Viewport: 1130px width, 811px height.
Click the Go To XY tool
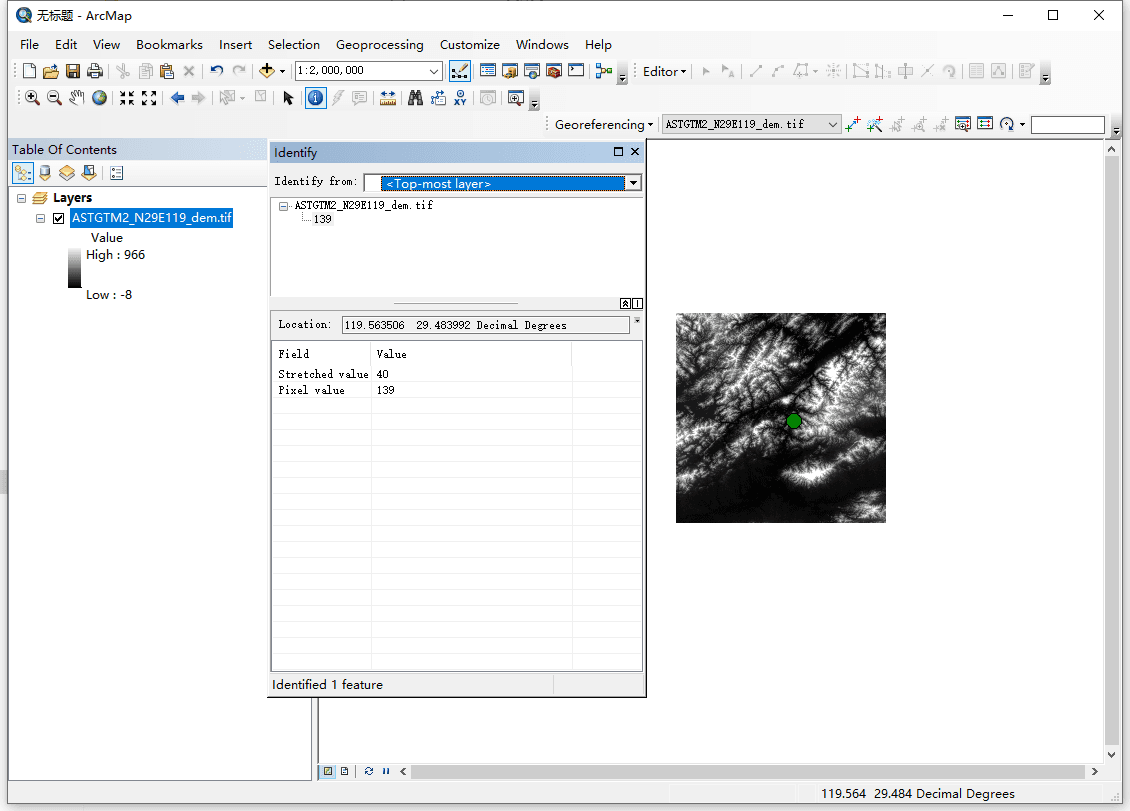(x=460, y=98)
